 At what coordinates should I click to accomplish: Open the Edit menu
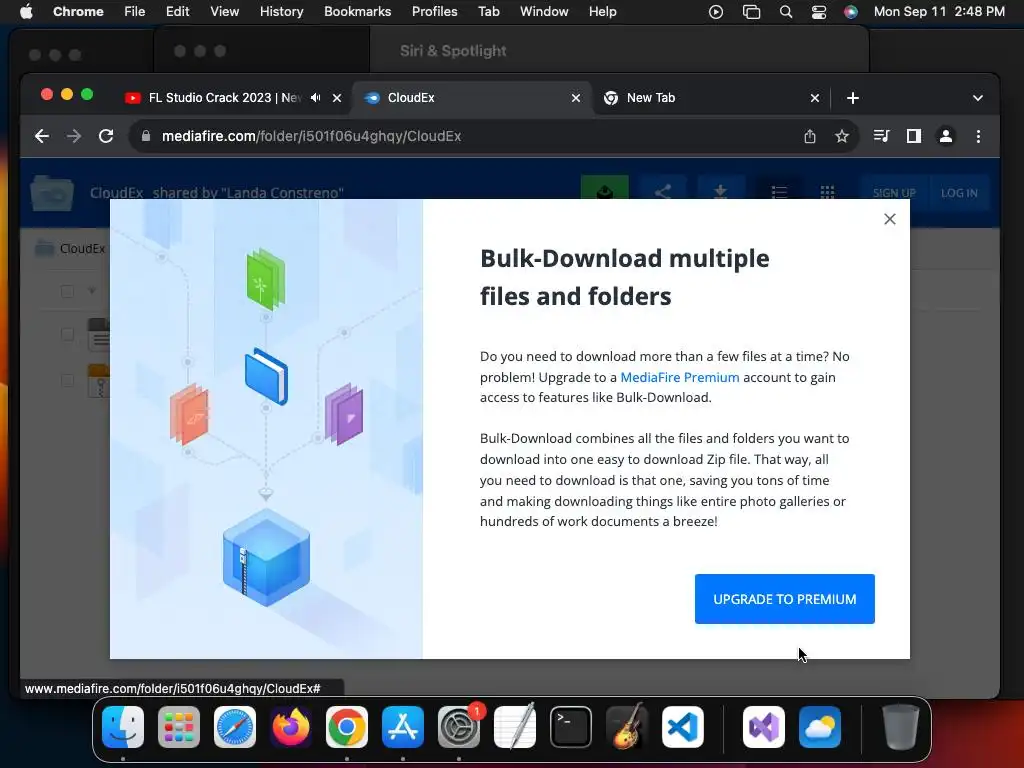[x=177, y=12]
